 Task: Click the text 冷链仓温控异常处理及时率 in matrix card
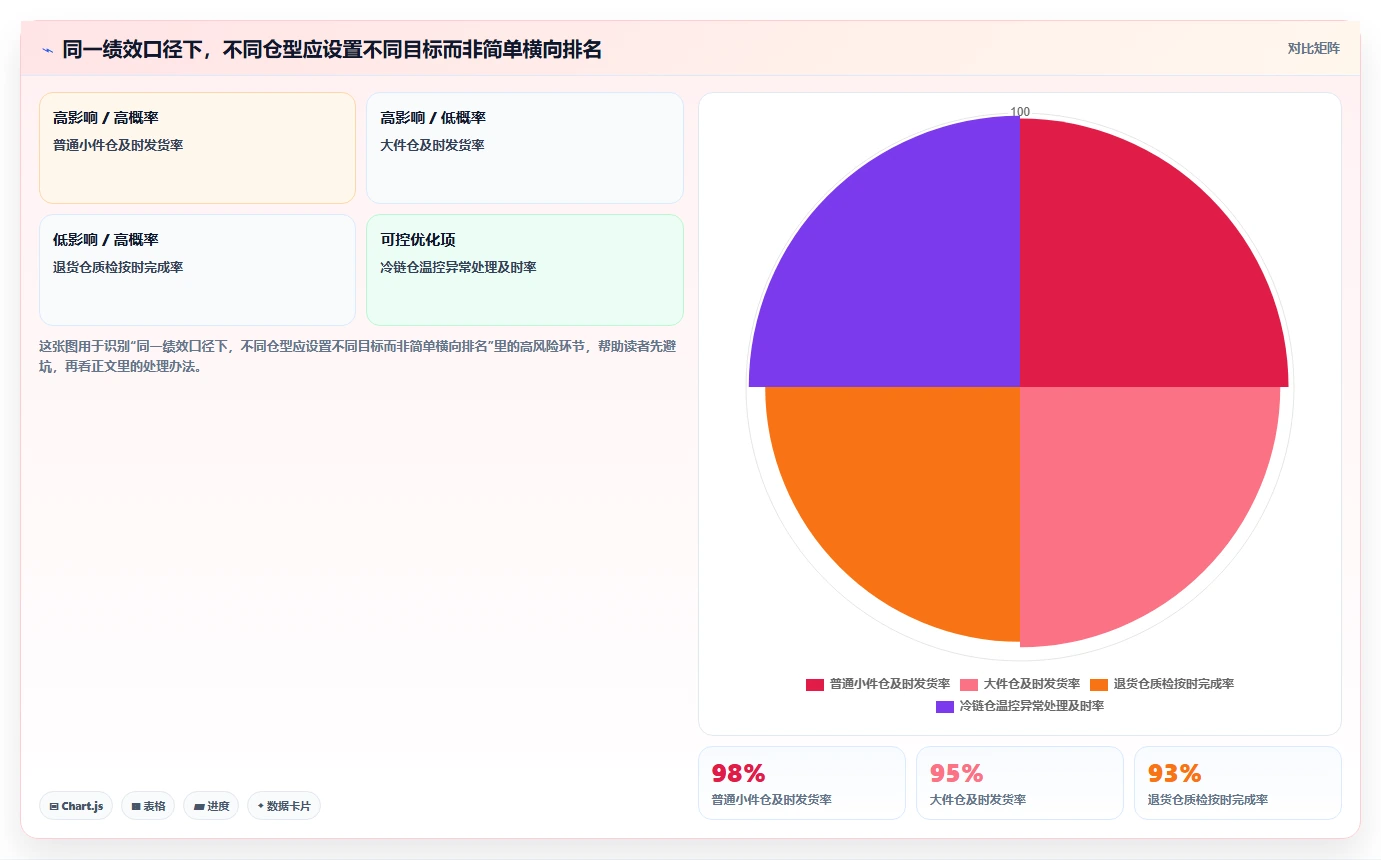pyautogui.click(x=459, y=267)
